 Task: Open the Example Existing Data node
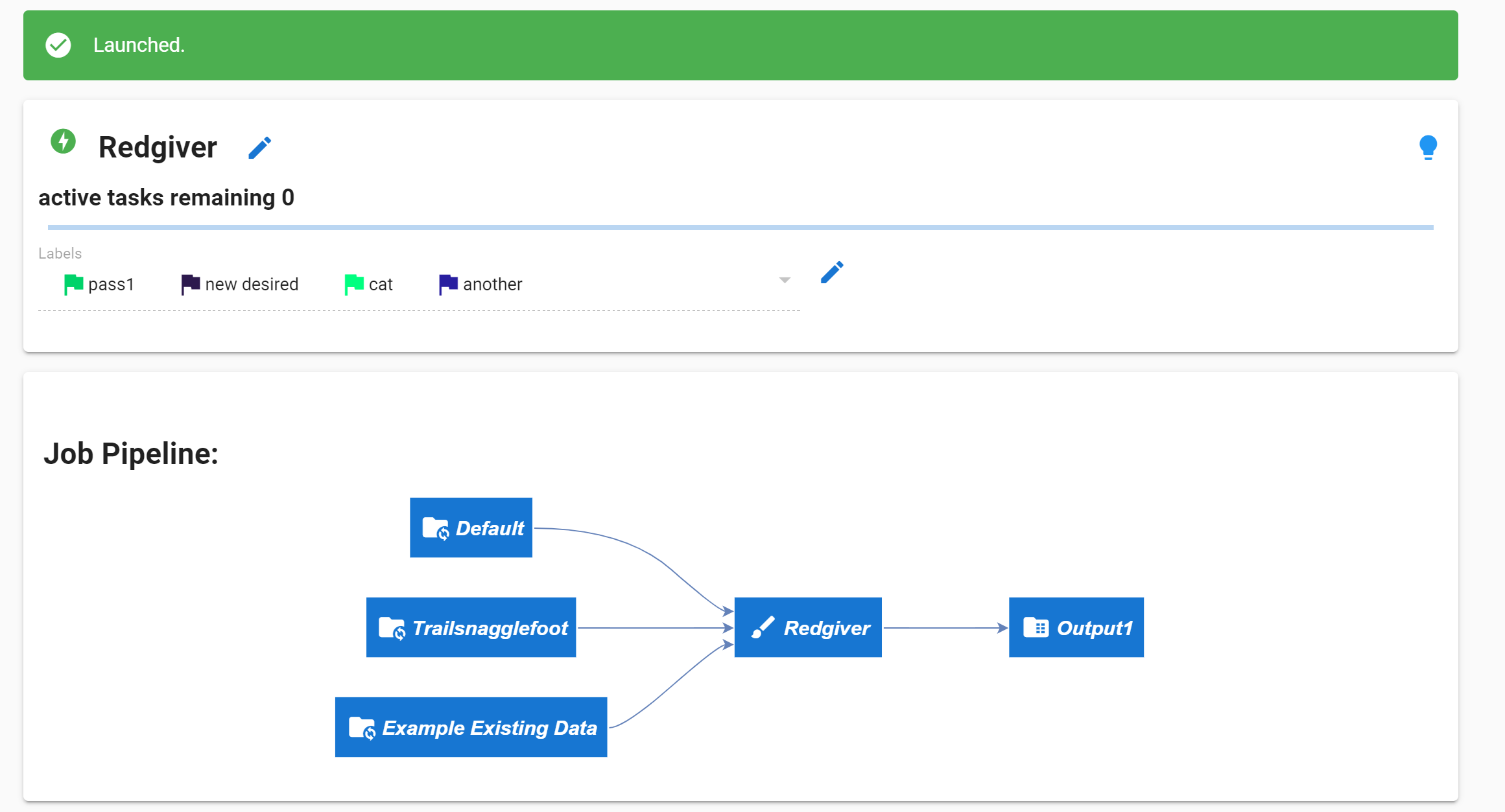pyautogui.click(x=471, y=727)
